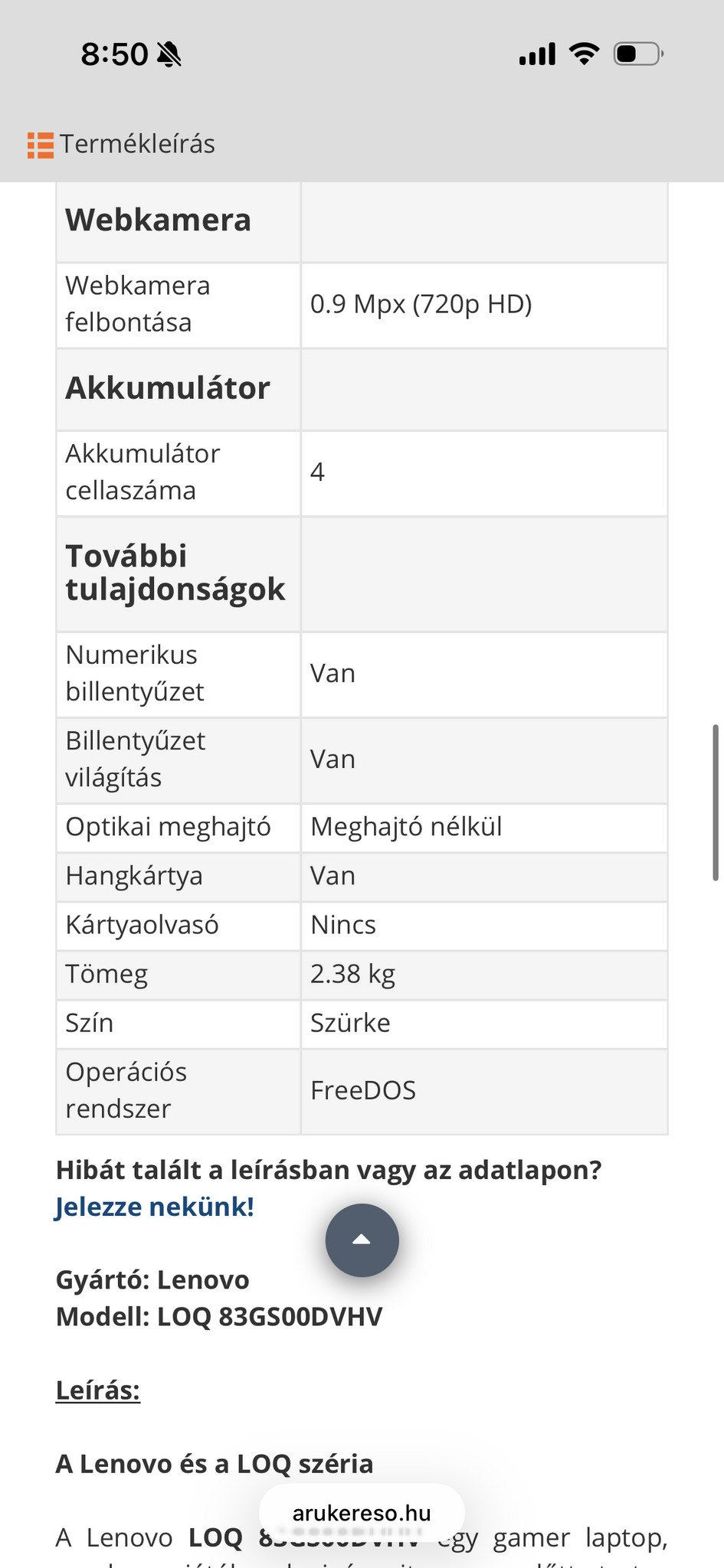This screenshot has height=1568, width=724.
Task: Open the Termékleírás section menu
Action: [x=137, y=144]
